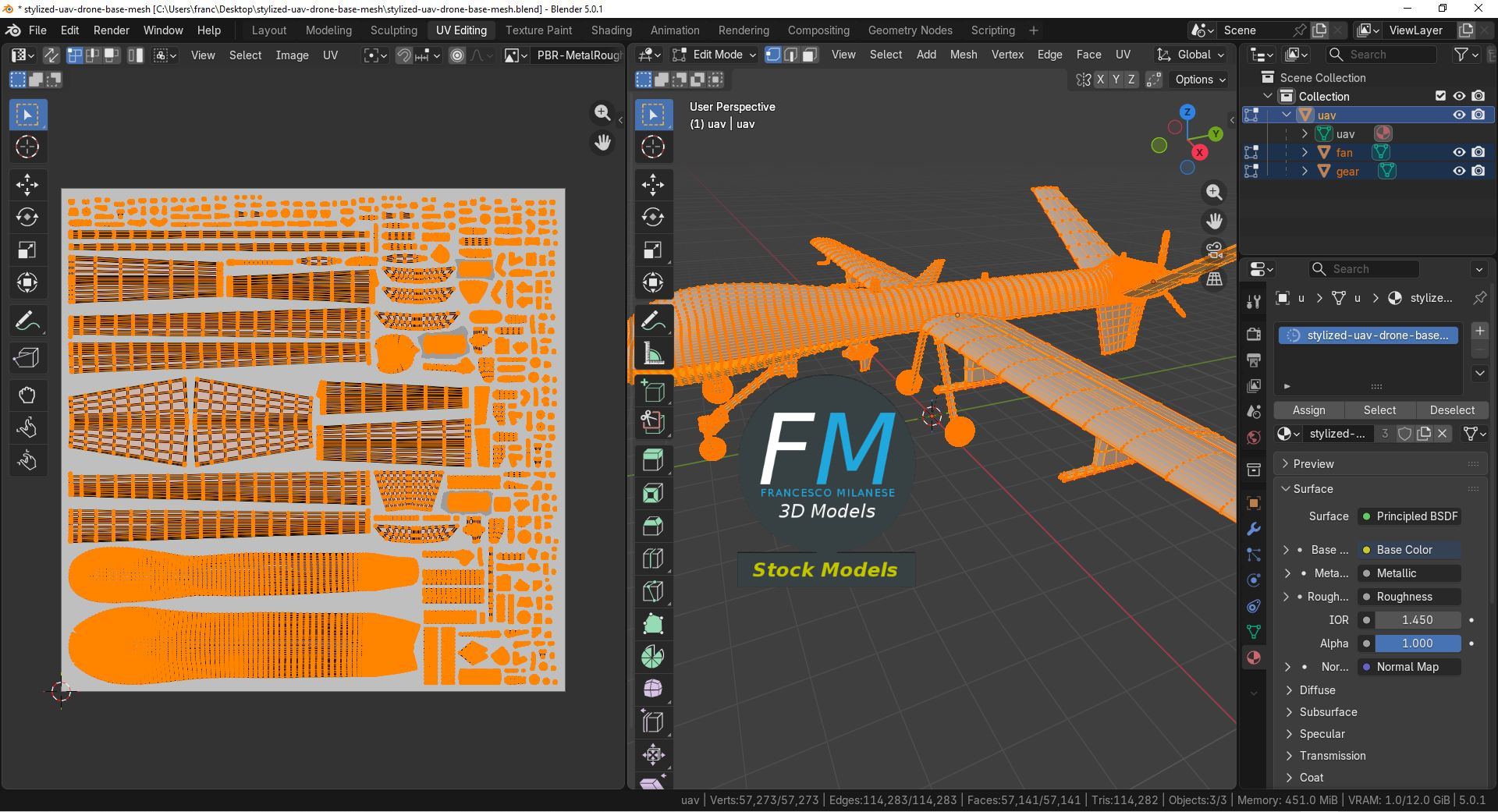Select the Poly Build tool in 3D viewport

click(x=653, y=623)
